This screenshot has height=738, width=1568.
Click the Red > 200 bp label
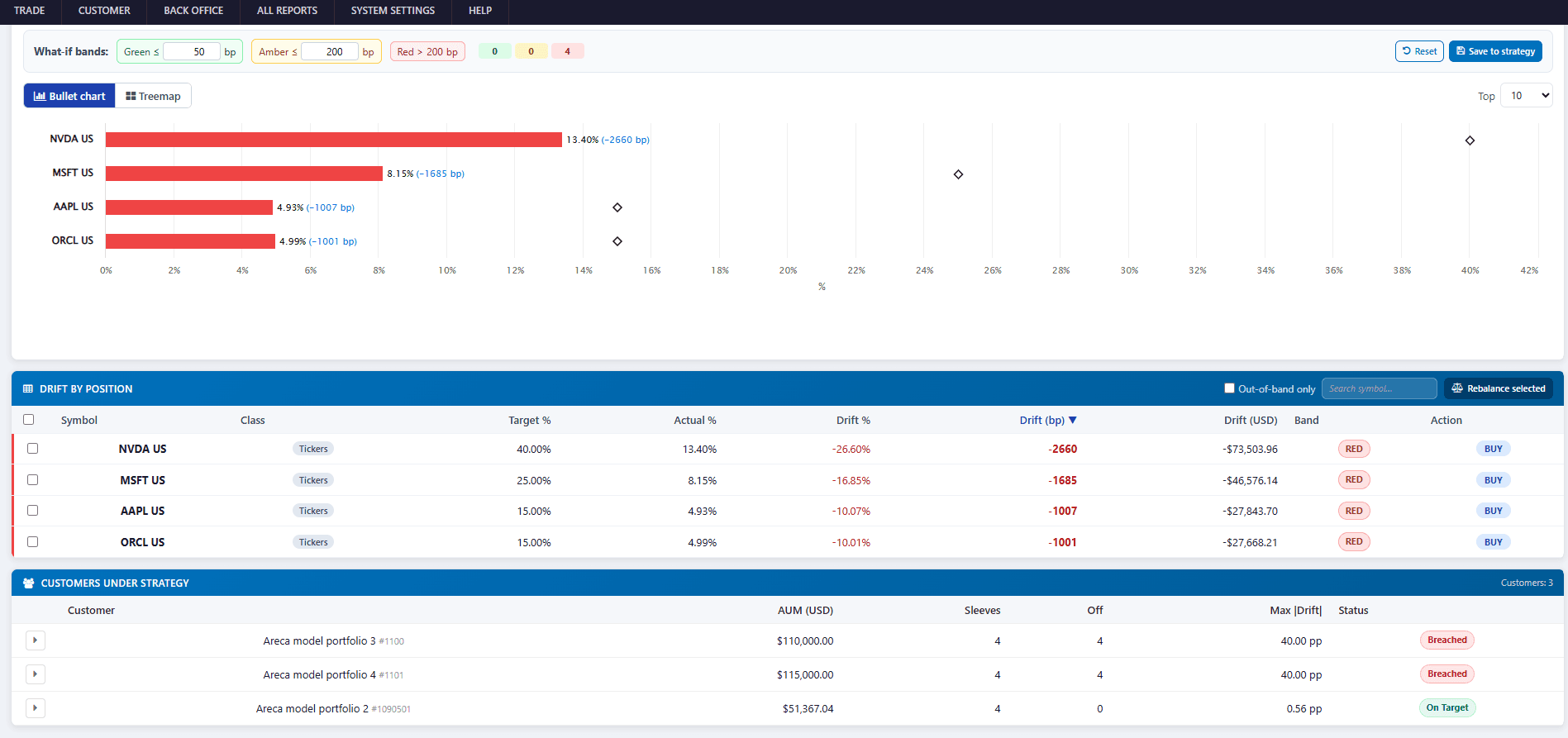click(427, 51)
